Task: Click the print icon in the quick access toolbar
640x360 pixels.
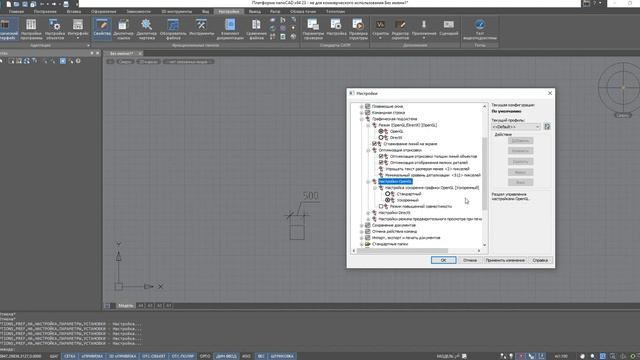Action: tap(66, 4)
